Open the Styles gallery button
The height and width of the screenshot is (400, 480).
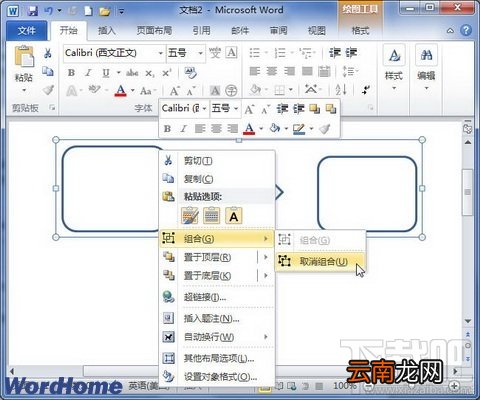tap(394, 69)
